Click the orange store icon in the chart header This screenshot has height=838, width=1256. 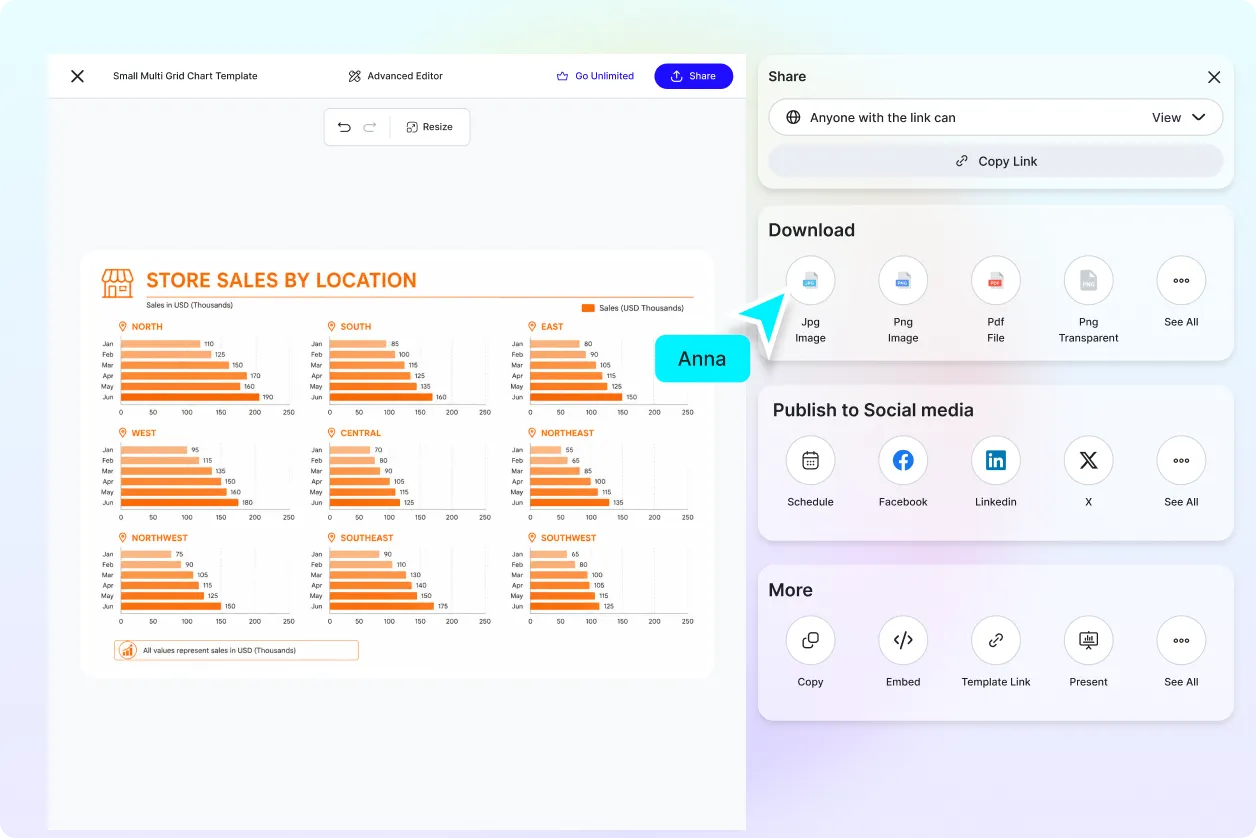tap(117, 283)
